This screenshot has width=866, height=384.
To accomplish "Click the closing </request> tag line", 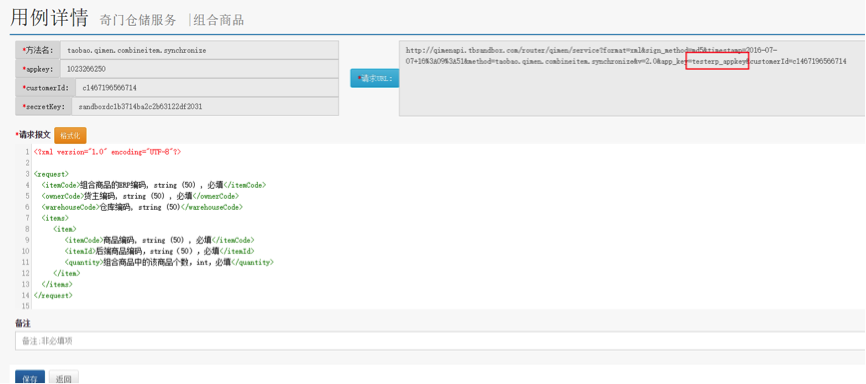I will coord(53,295).
